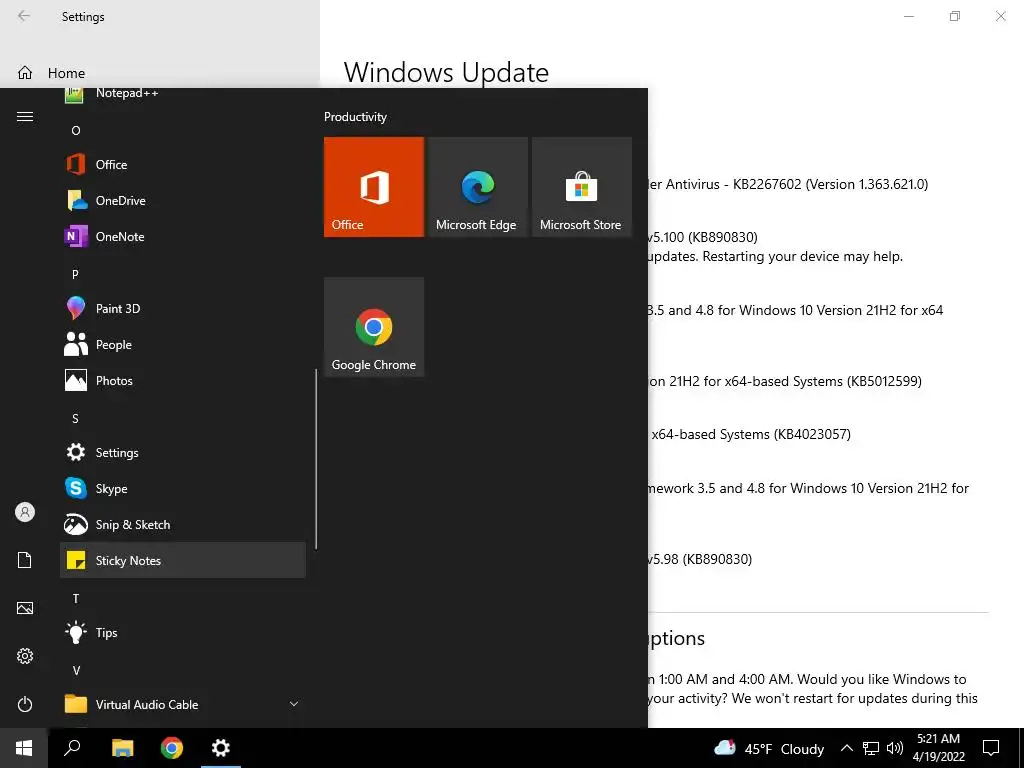
Task: Open Power options in Start menu
Action: [x=25, y=704]
